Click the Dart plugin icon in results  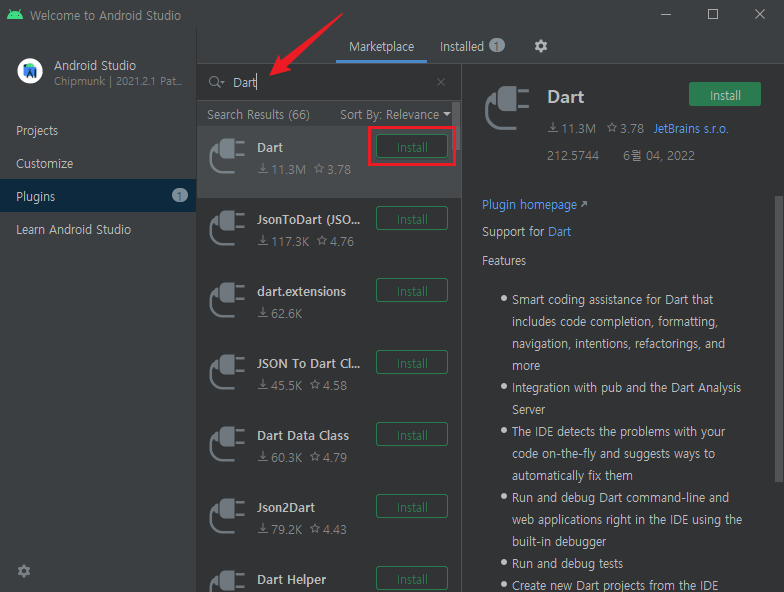click(228, 156)
